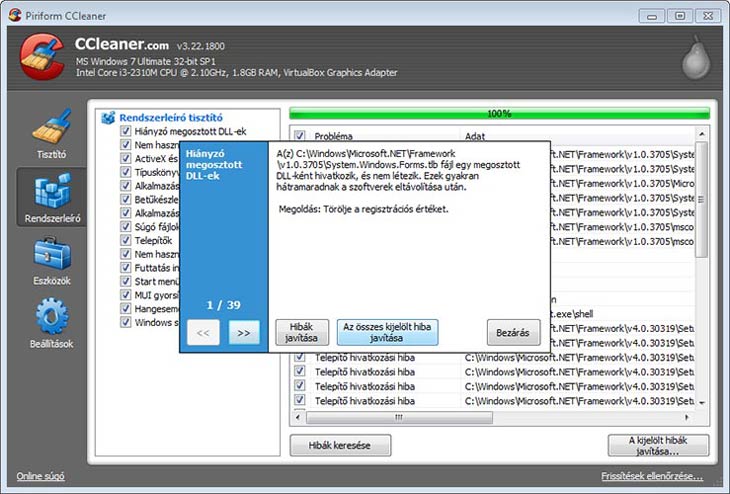The width and height of the screenshot is (730, 494).
Task: Open the Beállítások settings section
Action: coord(52,323)
